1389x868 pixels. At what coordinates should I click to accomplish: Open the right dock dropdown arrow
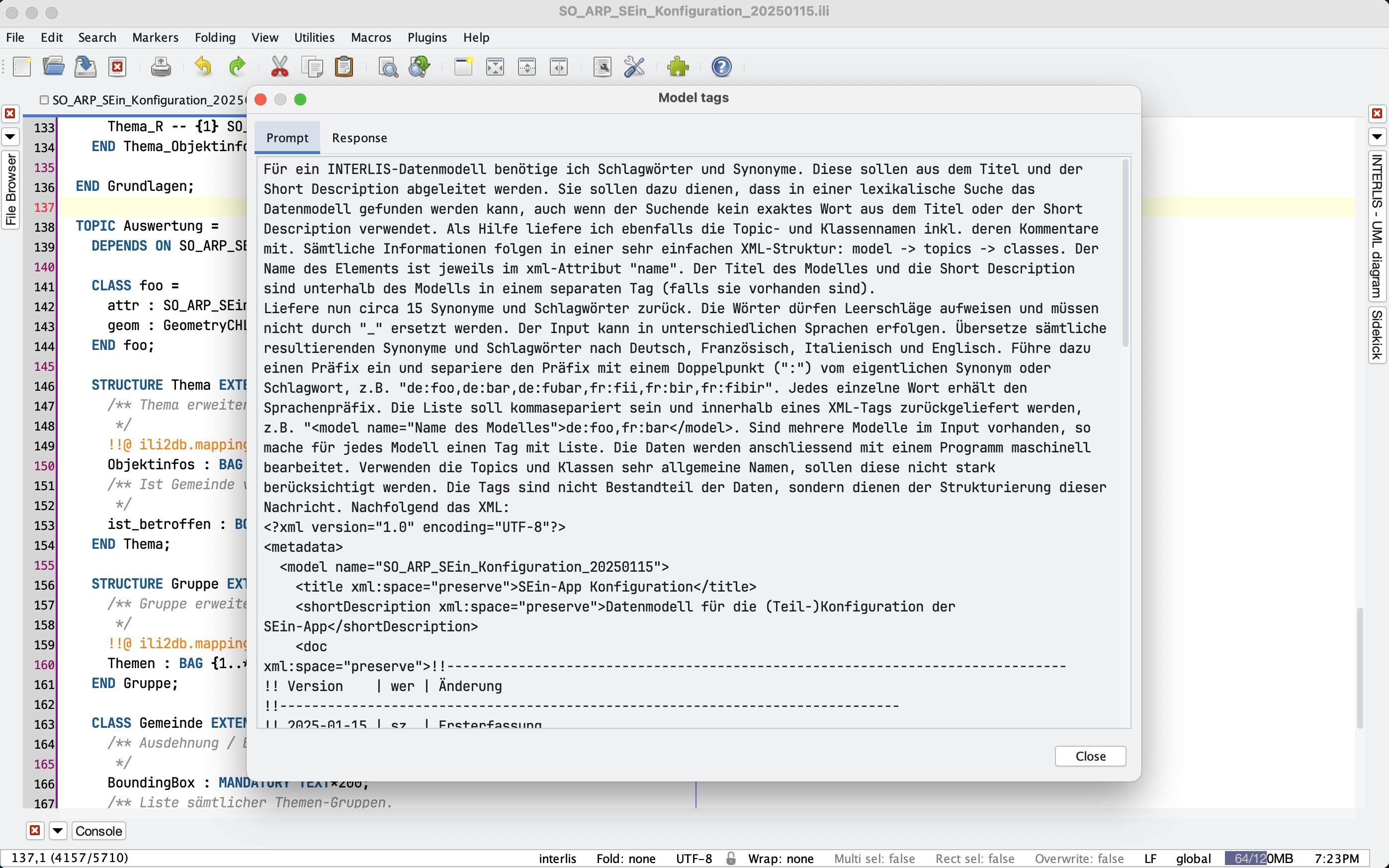(x=1377, y=137)
